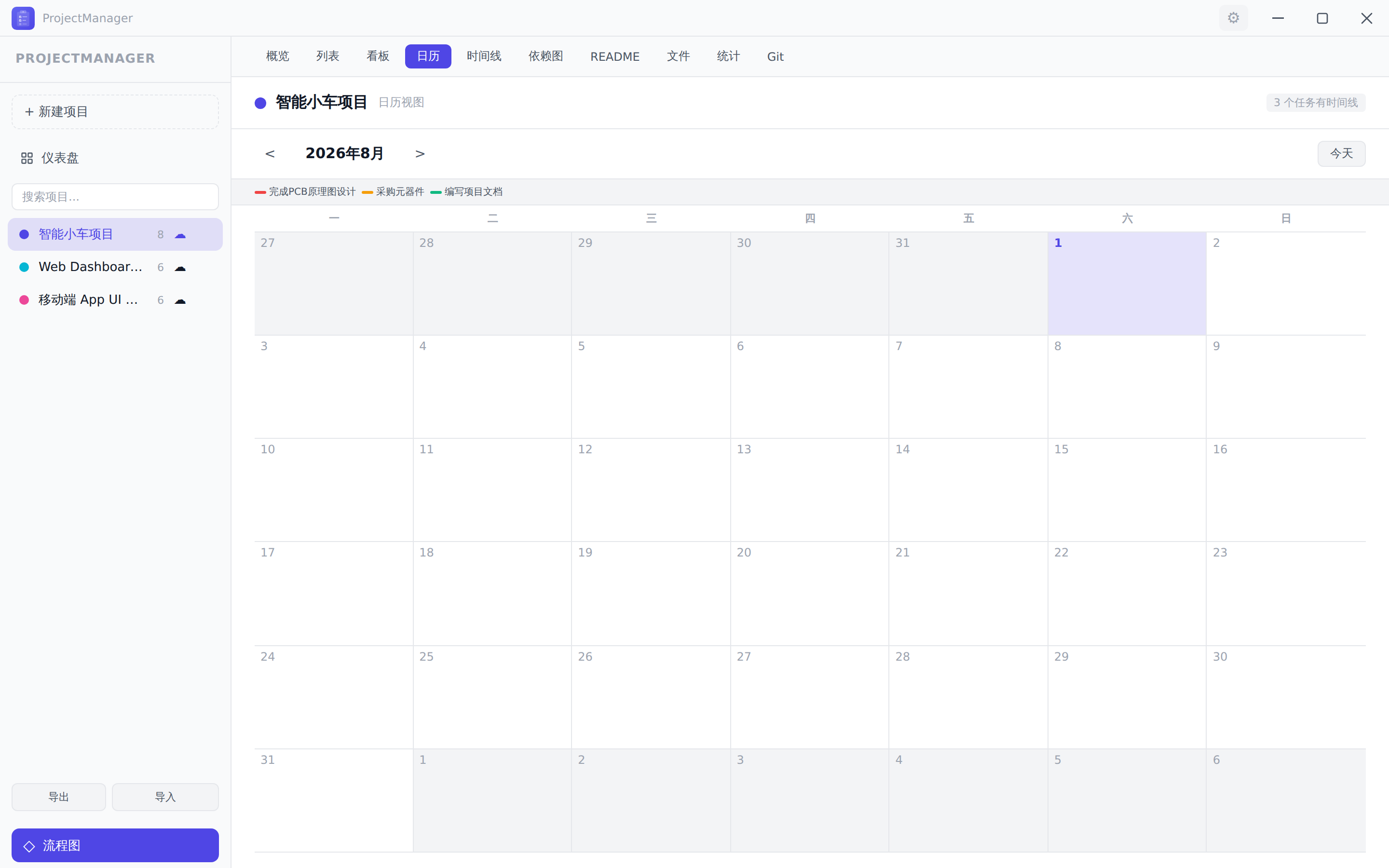This screenshot has height=868, width=1389.
Task: Select August 31 calendar cell
Action: pos(334,800)
